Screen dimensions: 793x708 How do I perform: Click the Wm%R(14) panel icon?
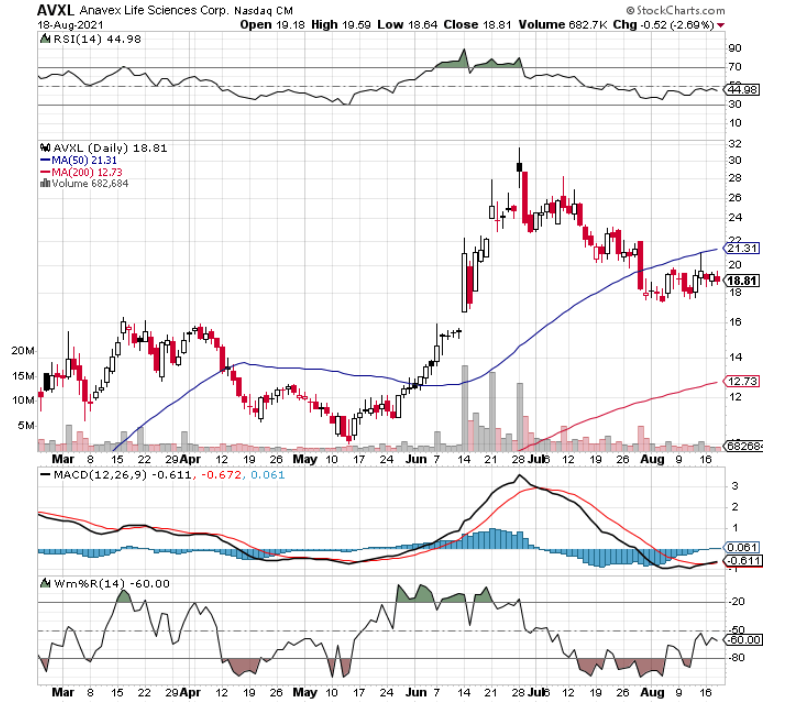point(45,584)
